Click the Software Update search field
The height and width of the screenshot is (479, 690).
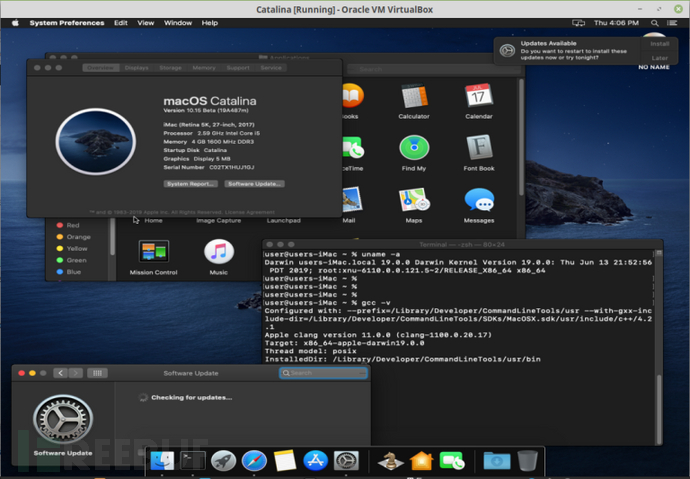point(323,373)
